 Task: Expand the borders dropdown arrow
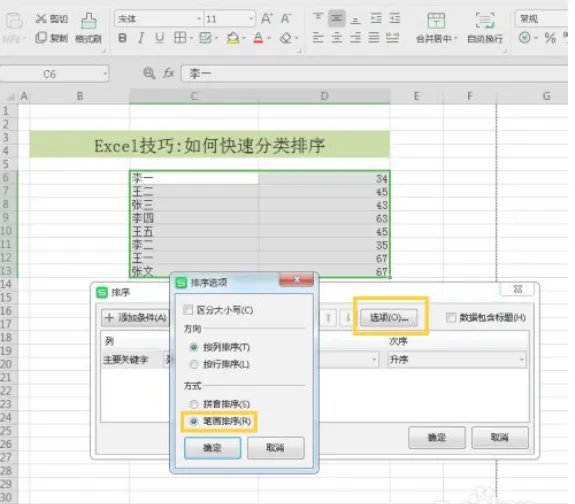[191, 38]
